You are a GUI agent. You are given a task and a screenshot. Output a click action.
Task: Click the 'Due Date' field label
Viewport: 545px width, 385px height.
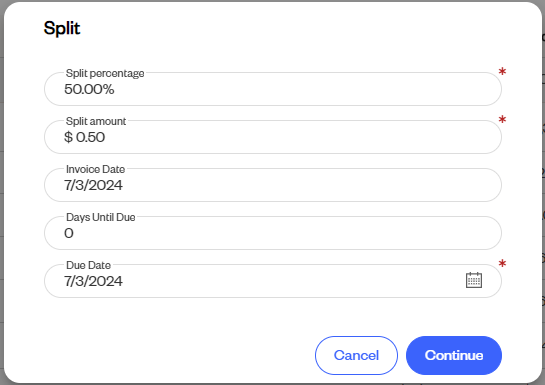click(x=89, y=265)
